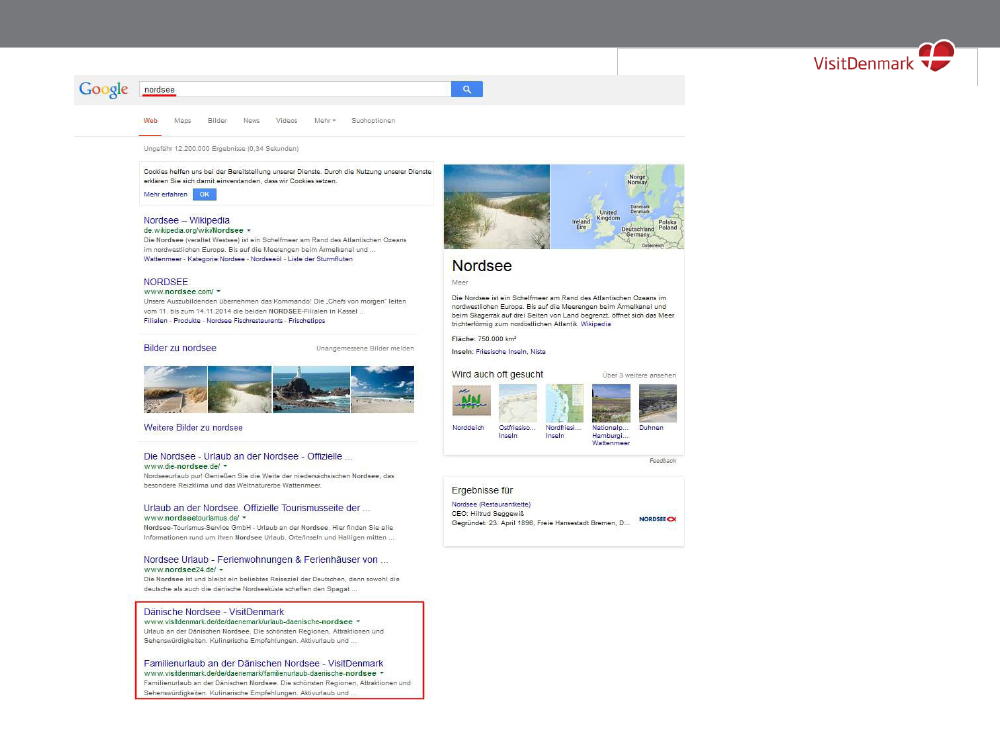1000x750 pixels.
Task: Open the knowledge panel dune photo
Action: pos(497,207)
